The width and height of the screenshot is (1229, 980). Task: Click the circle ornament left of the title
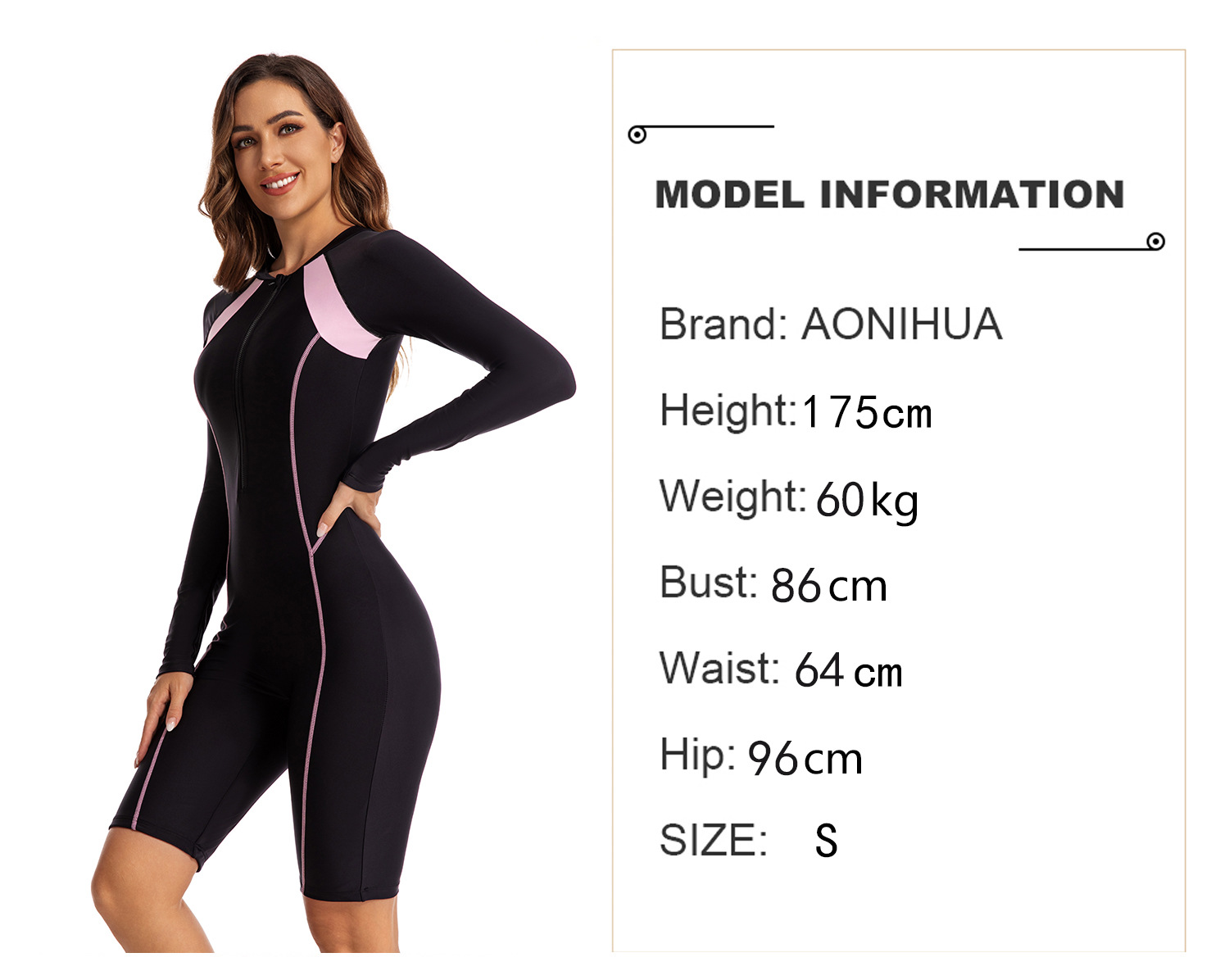637,134
